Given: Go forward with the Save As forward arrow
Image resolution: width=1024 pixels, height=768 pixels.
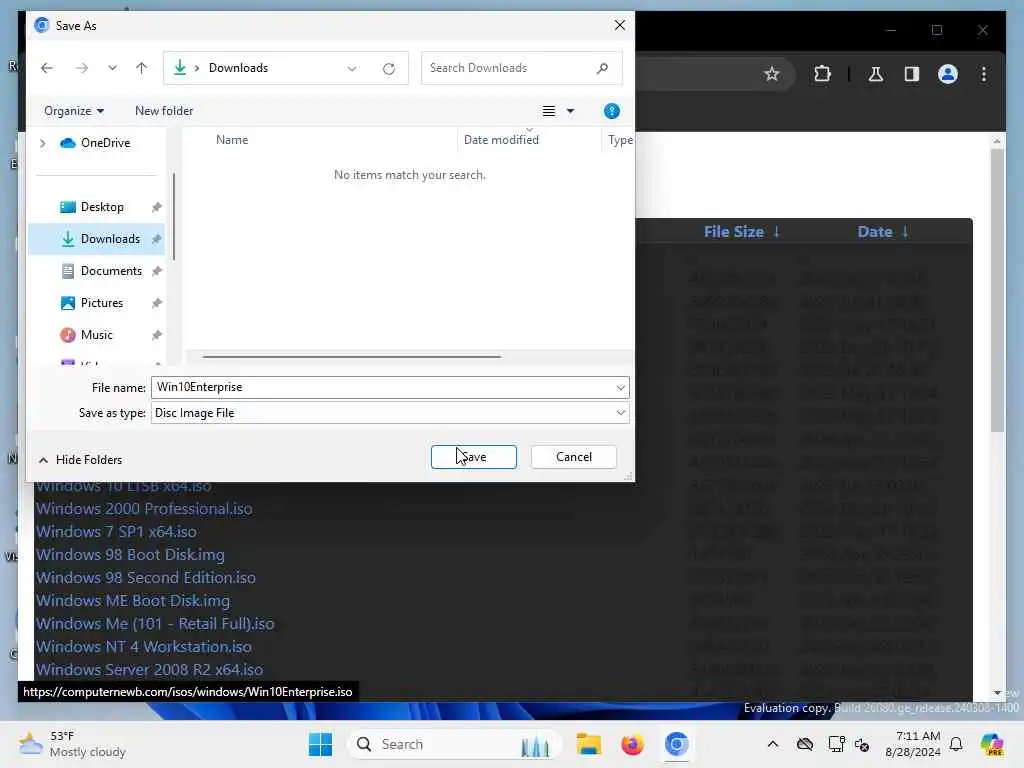Looking at the screenshot, I should pyautogui.click(x=82, y=68).
